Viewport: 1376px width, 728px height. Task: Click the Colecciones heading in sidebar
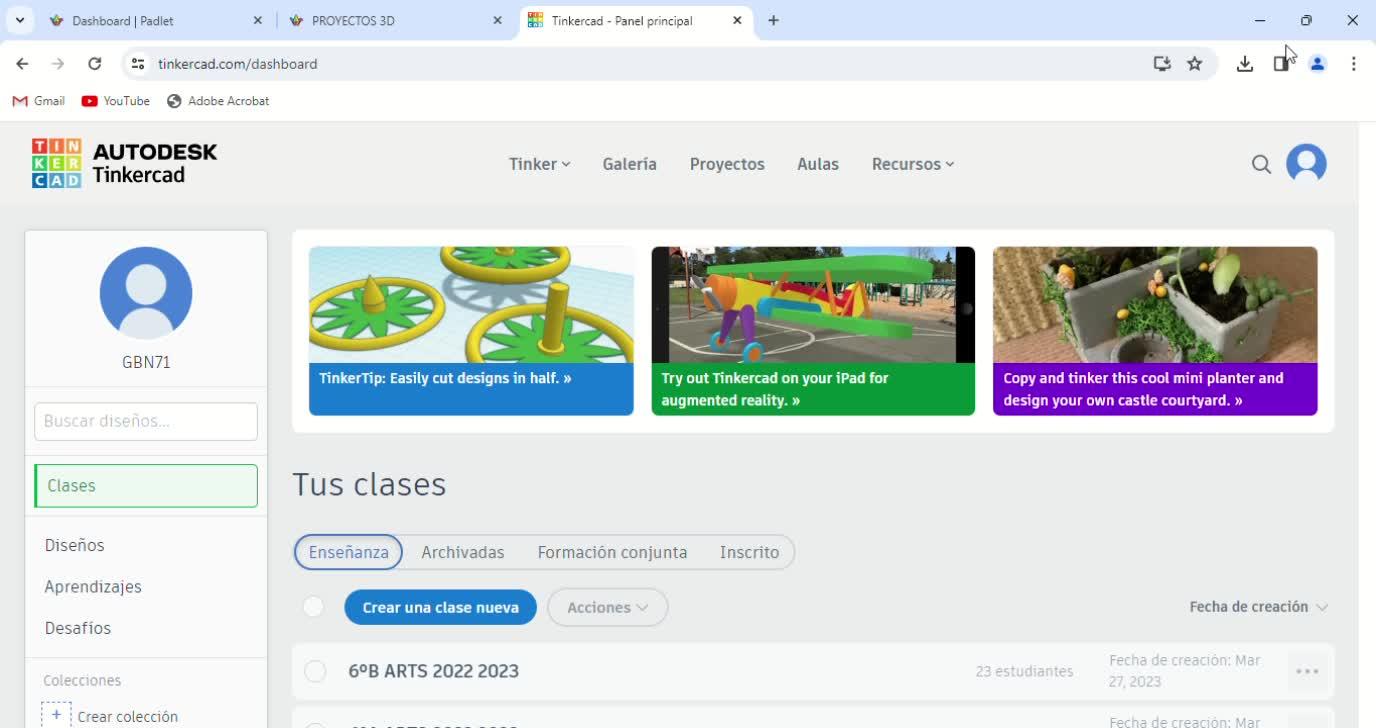[x=82, y=680]
